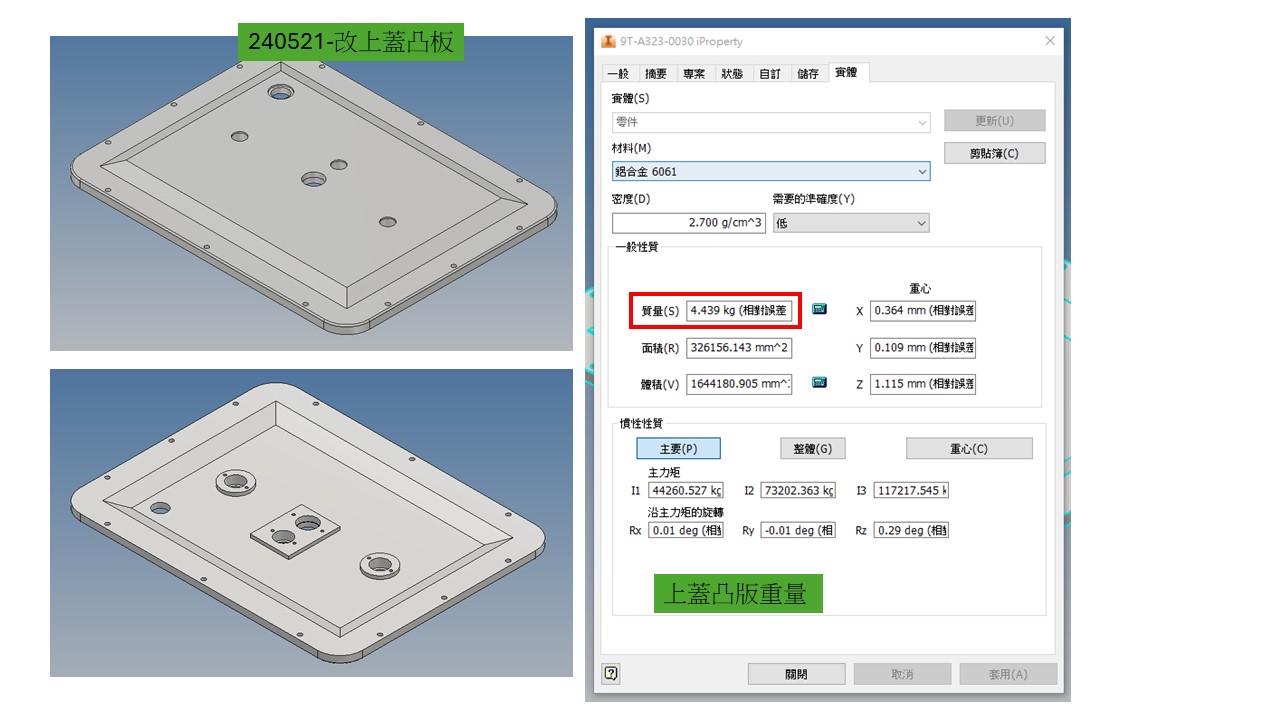Screen dimensions: 1280x720
Task: Expand the 需要的準確度 dropdown
Action: (851, 223)
